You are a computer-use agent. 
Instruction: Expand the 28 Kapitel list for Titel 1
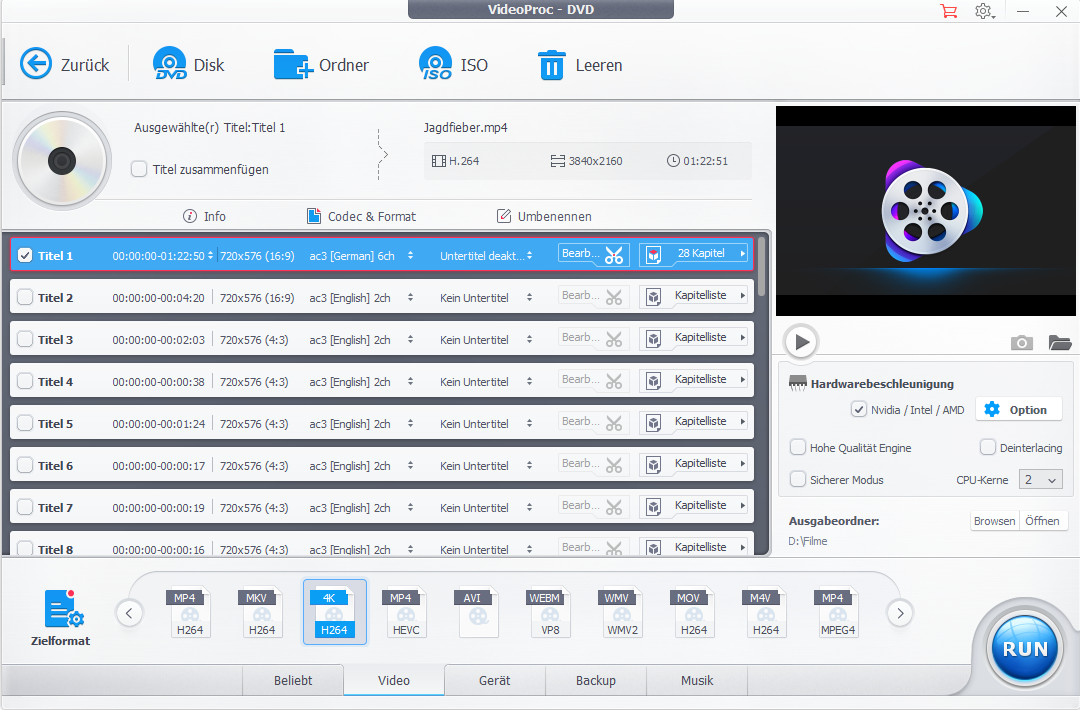742,253
